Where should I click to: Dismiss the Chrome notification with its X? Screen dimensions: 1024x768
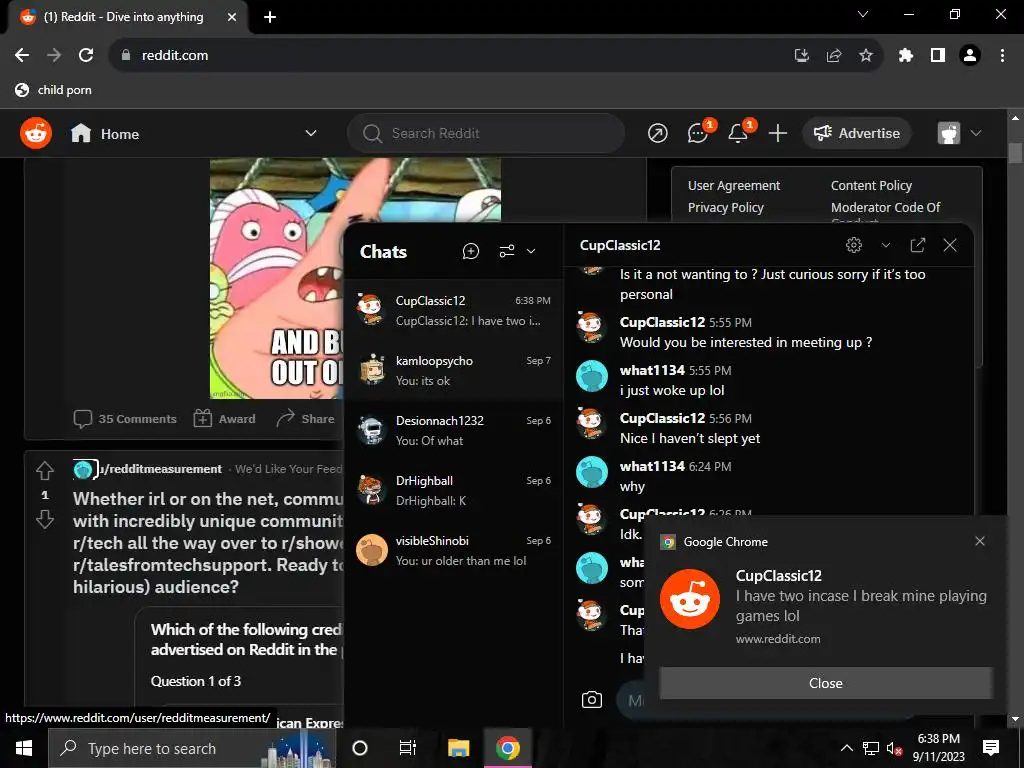click(980, 541)
